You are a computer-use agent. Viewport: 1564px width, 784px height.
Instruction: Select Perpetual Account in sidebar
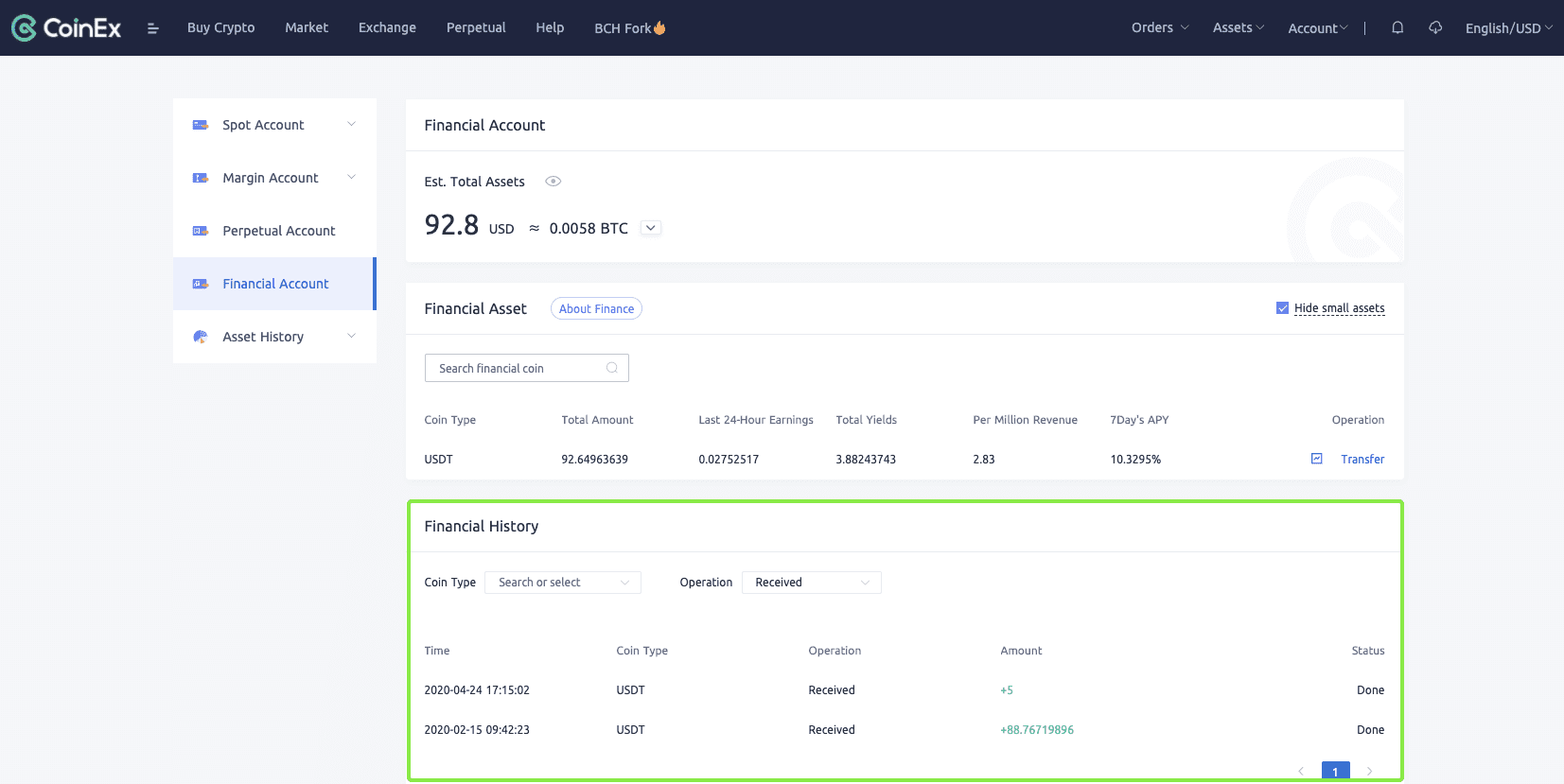pyautogui.click(x=274, y=231)
